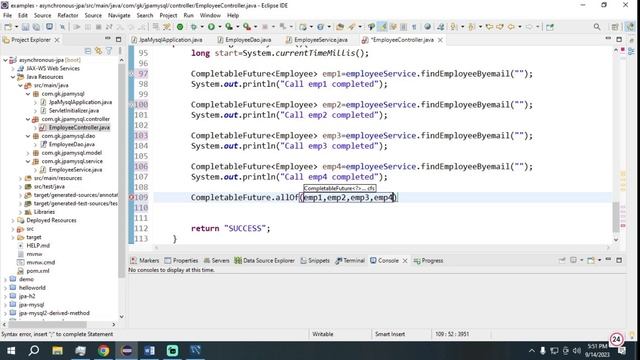Maximize the editor area

[x=619, y=40]
